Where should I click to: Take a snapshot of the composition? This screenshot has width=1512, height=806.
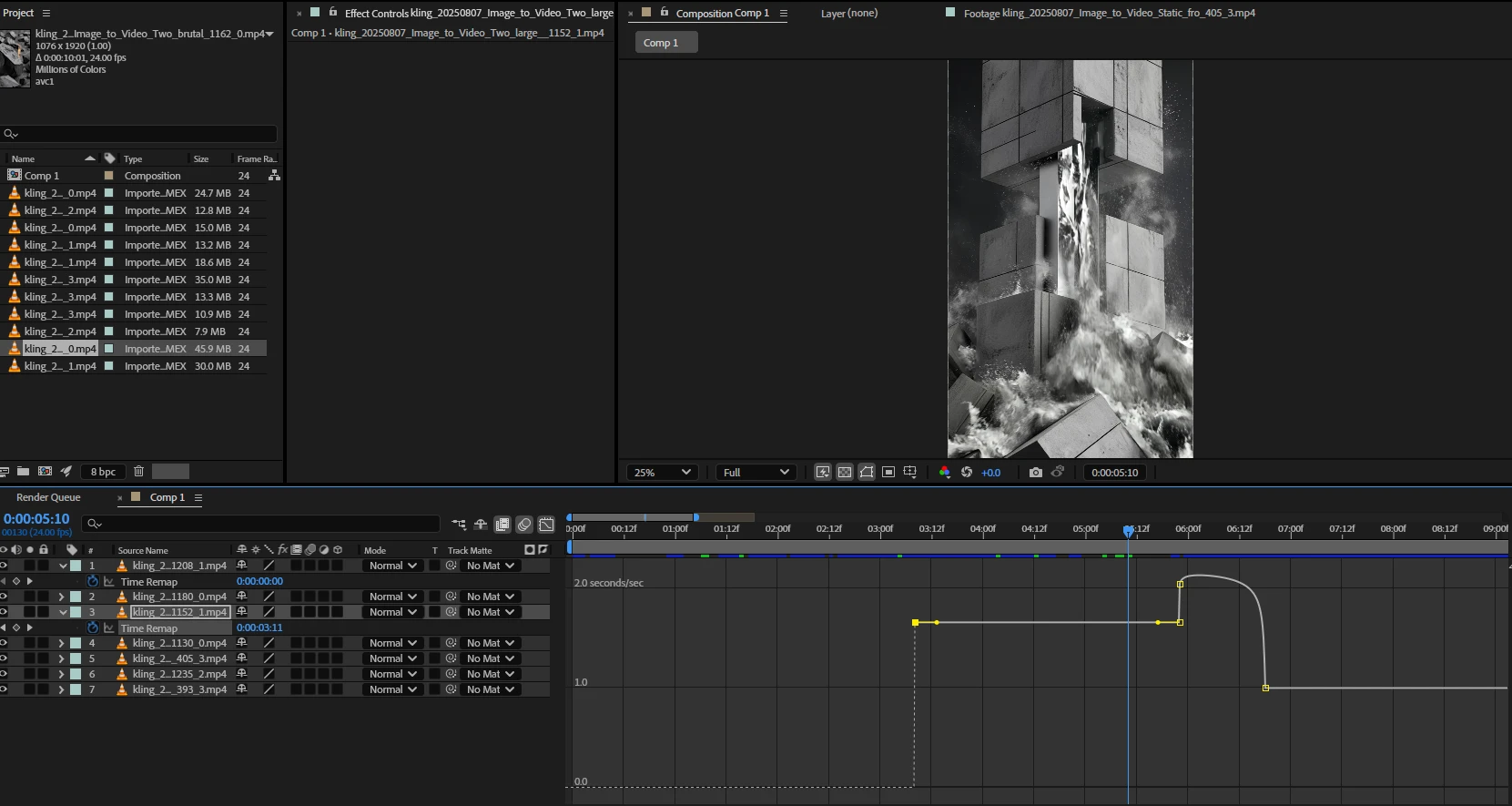click(1035, 472)
